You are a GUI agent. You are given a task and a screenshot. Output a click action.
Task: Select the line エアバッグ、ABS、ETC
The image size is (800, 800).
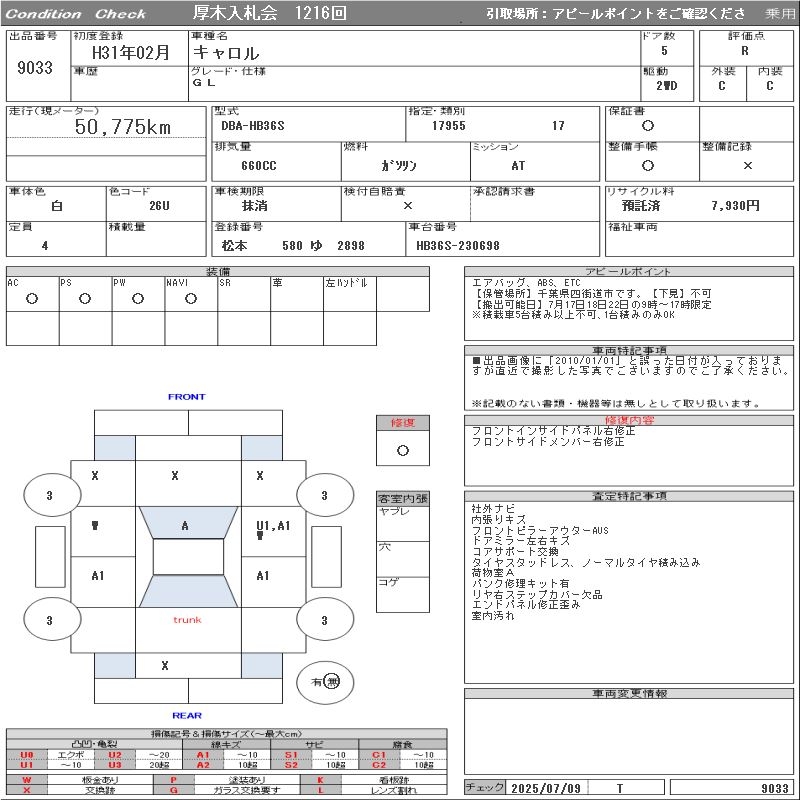[x=526, y=283]
